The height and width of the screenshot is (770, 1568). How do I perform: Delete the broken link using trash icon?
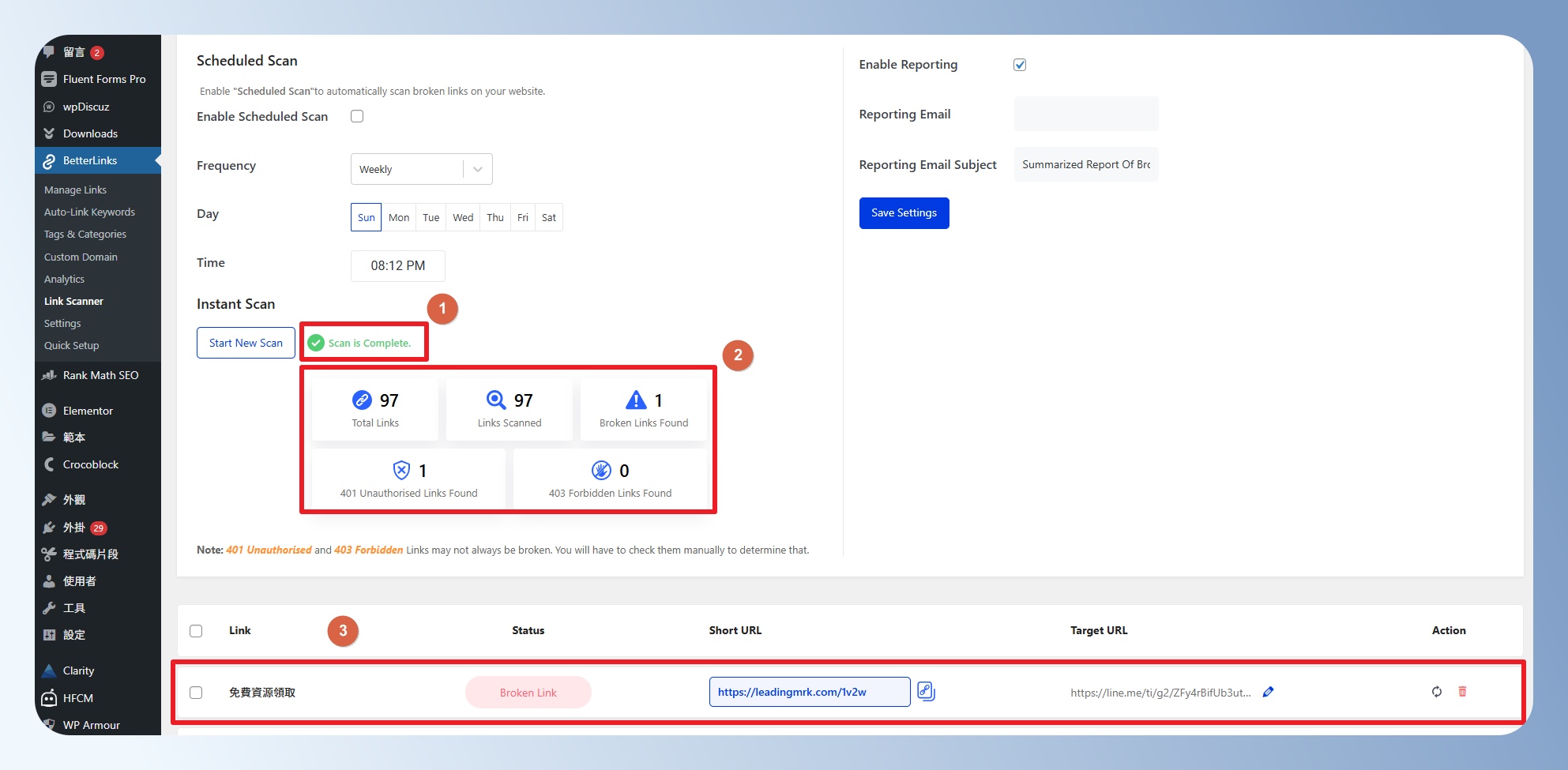tap(1462, 692)
